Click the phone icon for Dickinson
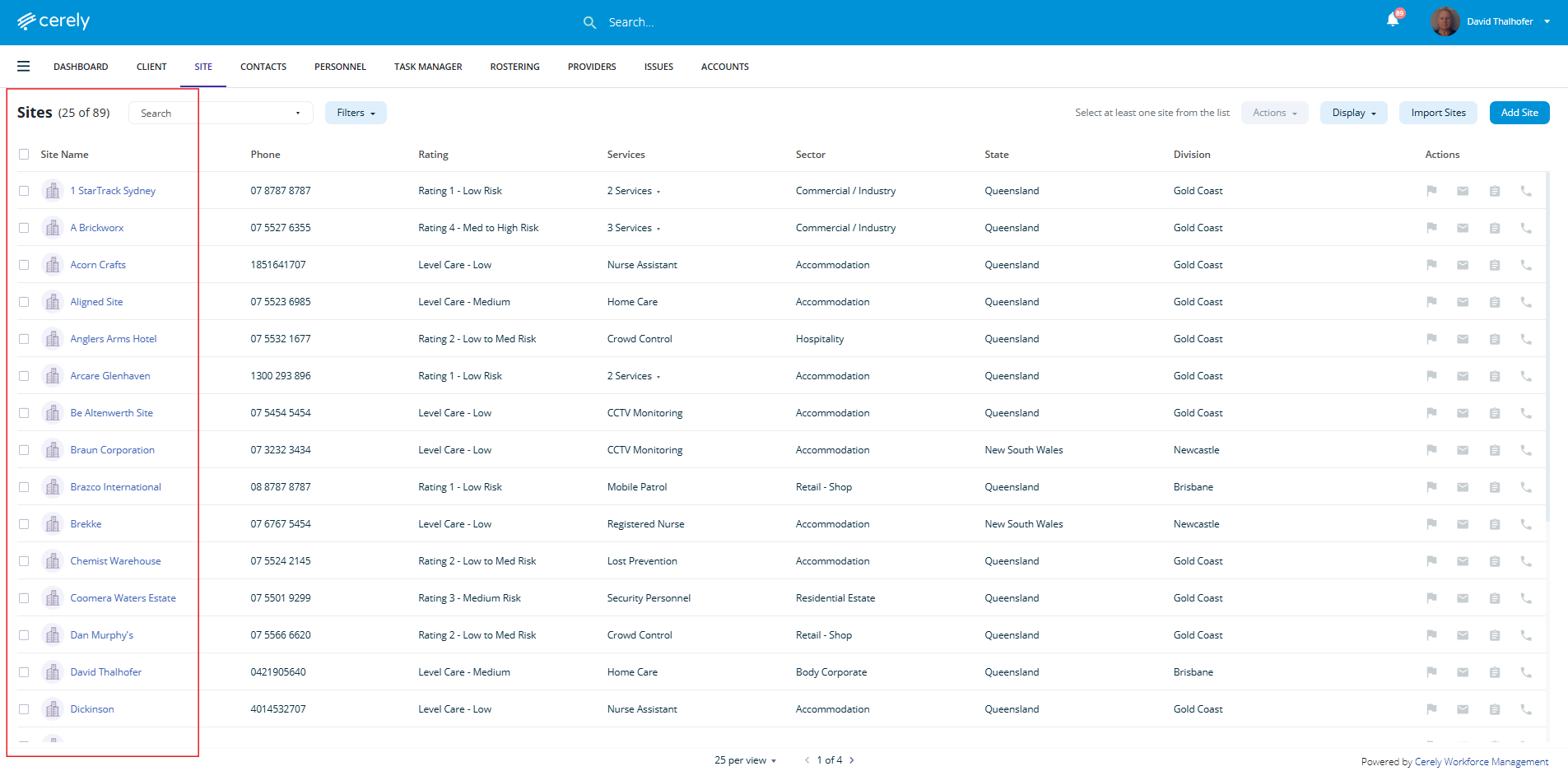 (1526, 709)
